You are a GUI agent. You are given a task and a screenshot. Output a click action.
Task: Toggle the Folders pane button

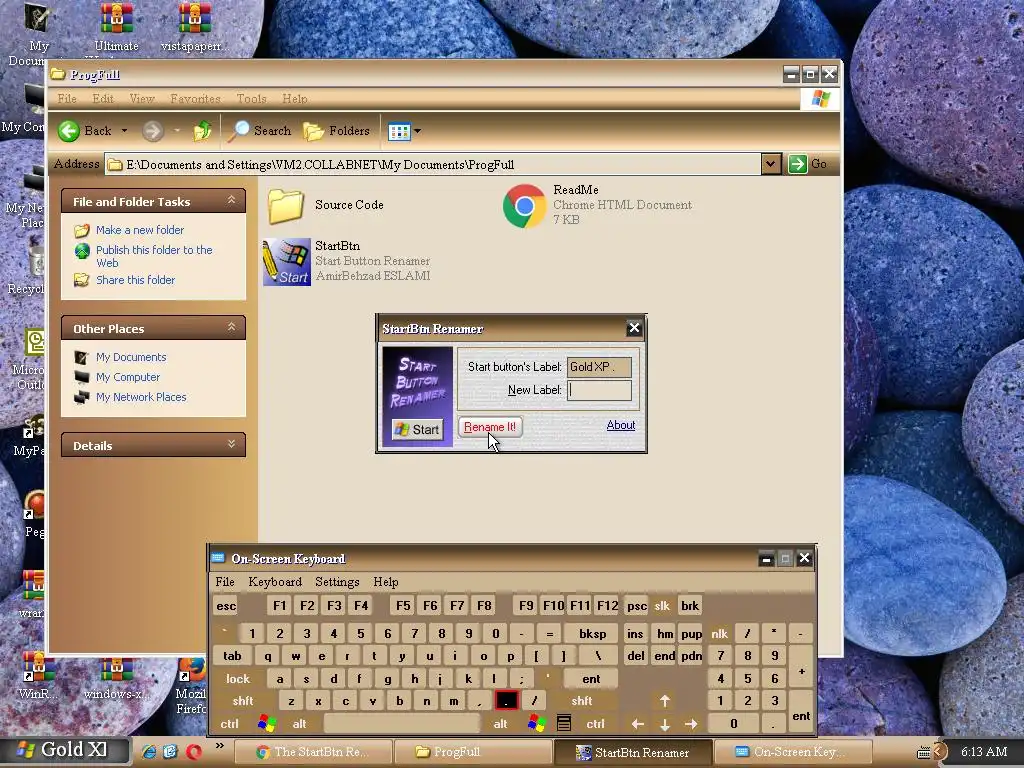point(337,131)
